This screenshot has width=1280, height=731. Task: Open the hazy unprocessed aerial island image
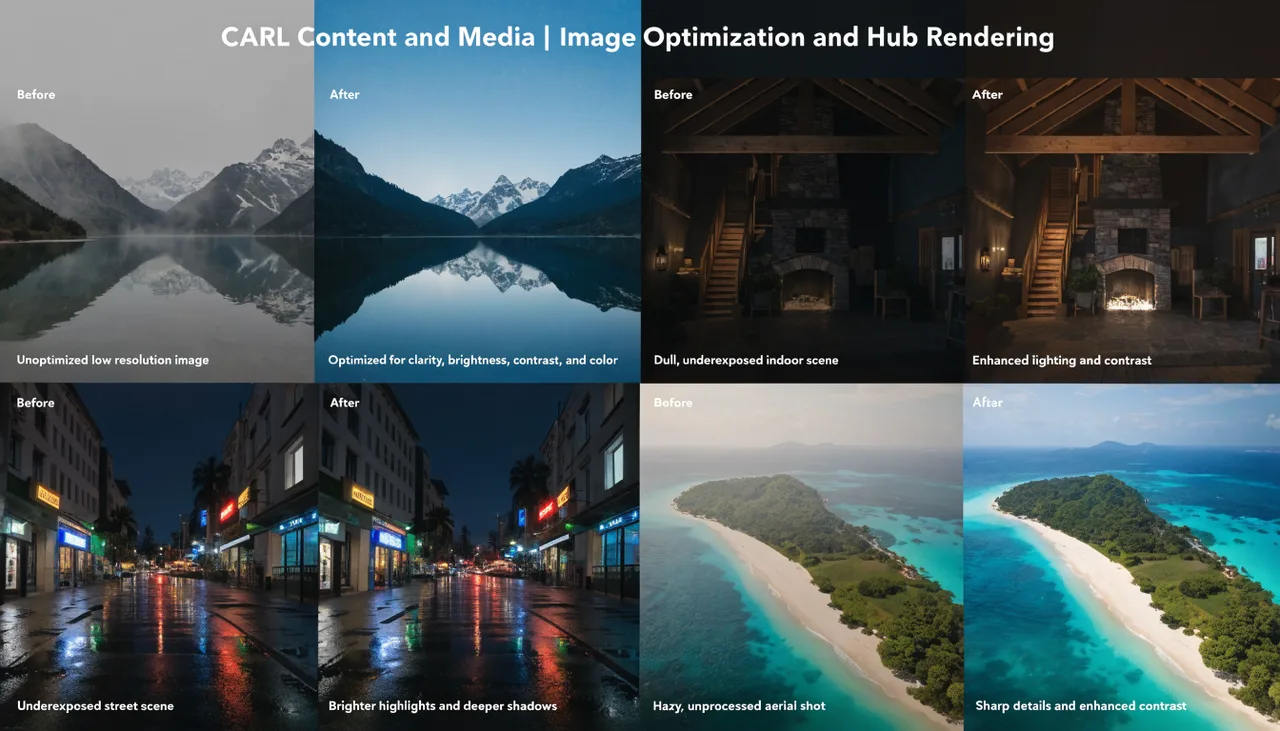click(x=801, y=557)
